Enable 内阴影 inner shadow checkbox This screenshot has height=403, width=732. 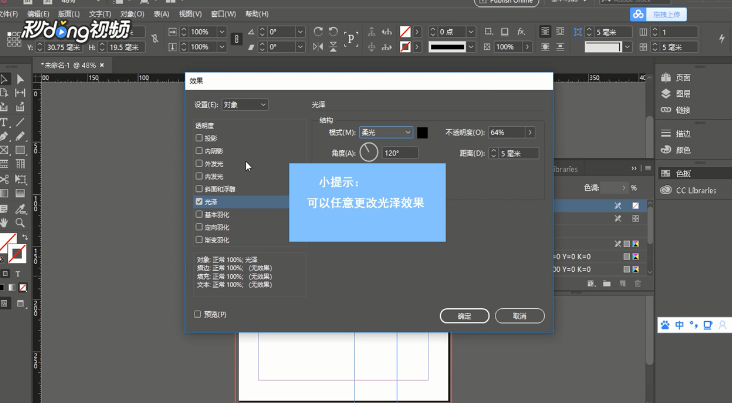coord(199,151)
